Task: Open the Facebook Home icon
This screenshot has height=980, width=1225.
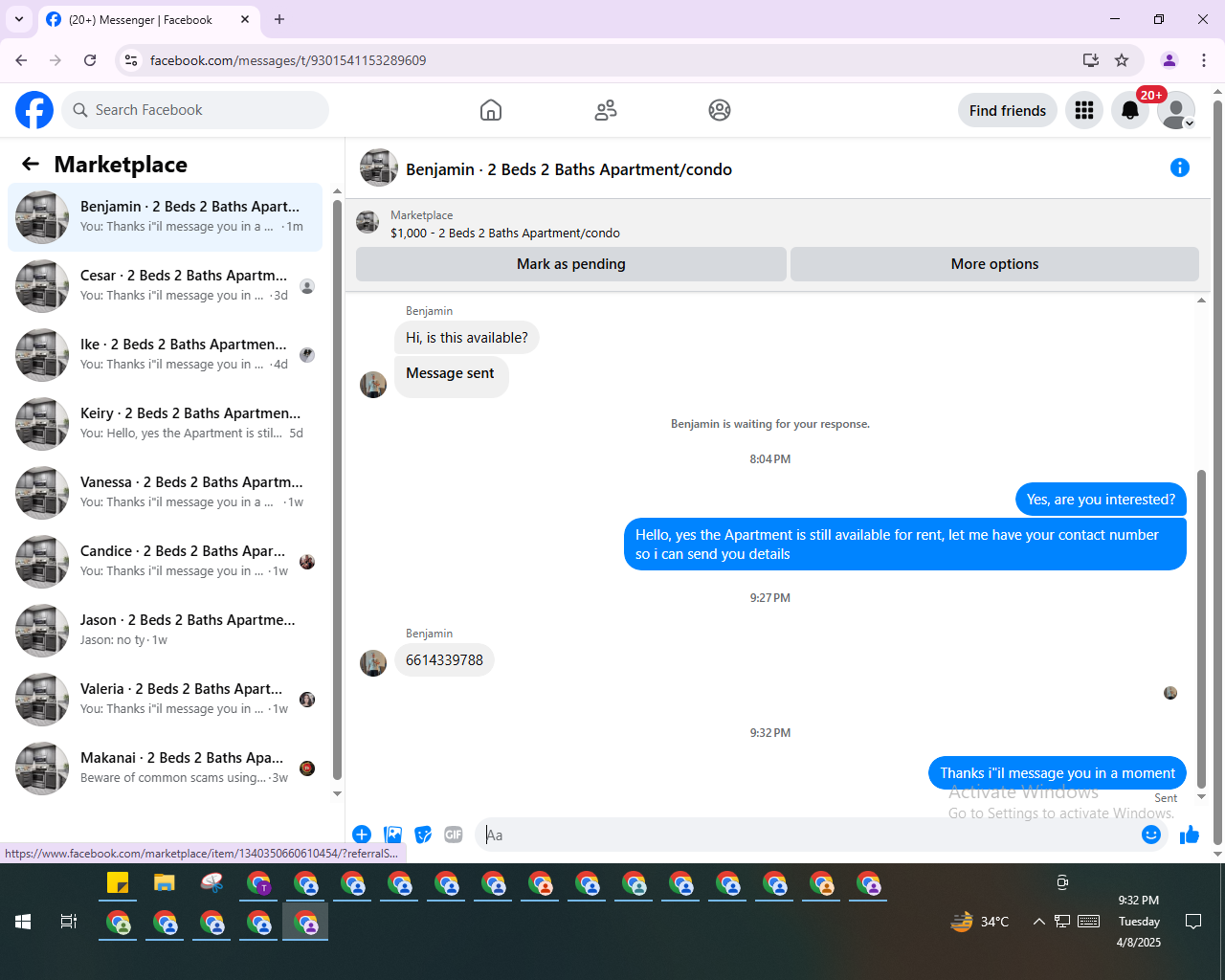Action: coord(491,110)
